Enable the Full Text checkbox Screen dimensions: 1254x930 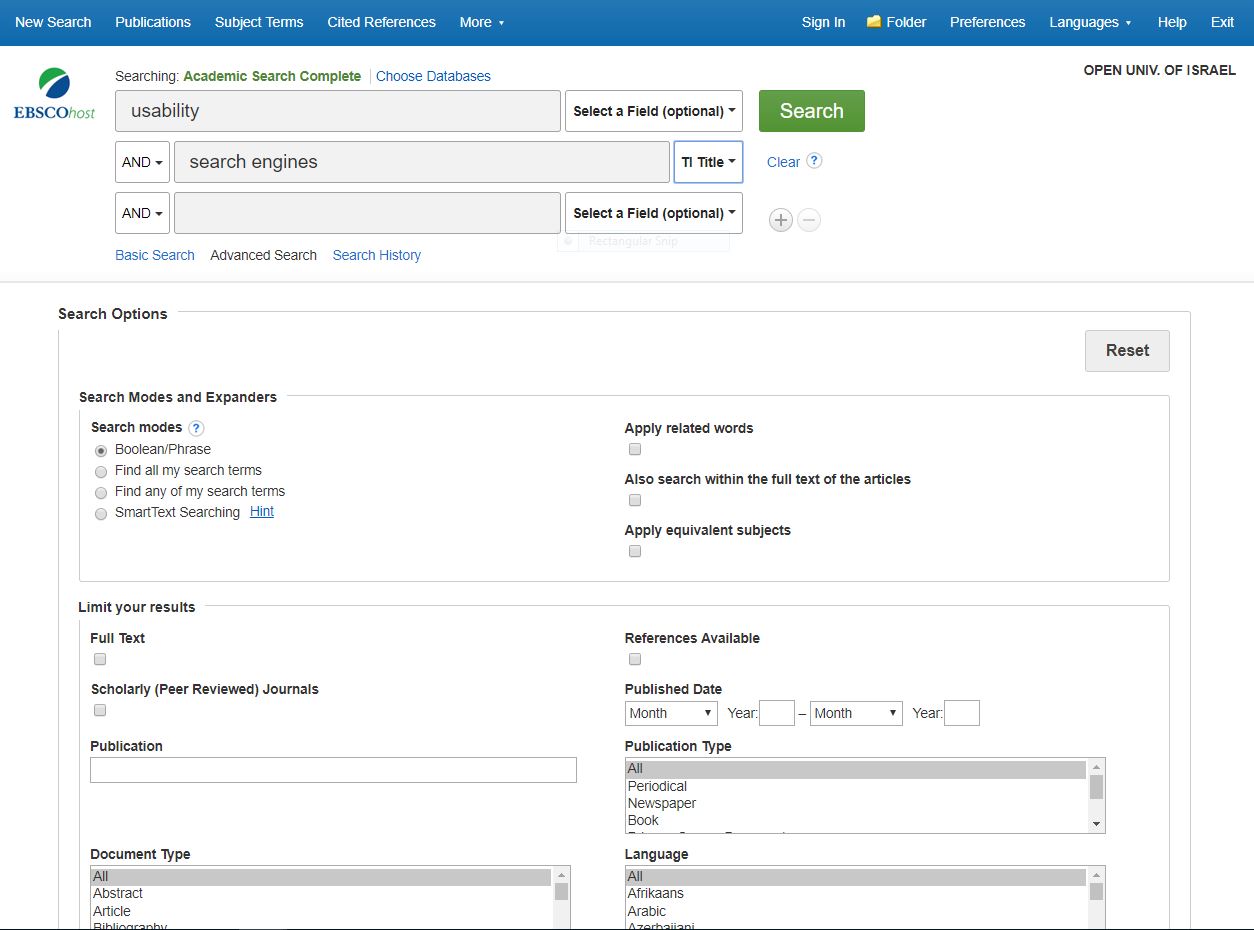(x=100, y=659)
